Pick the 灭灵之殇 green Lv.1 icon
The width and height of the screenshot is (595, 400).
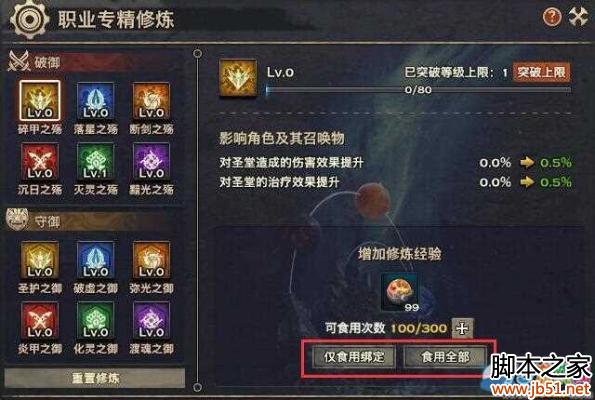(x=95, y=161)
